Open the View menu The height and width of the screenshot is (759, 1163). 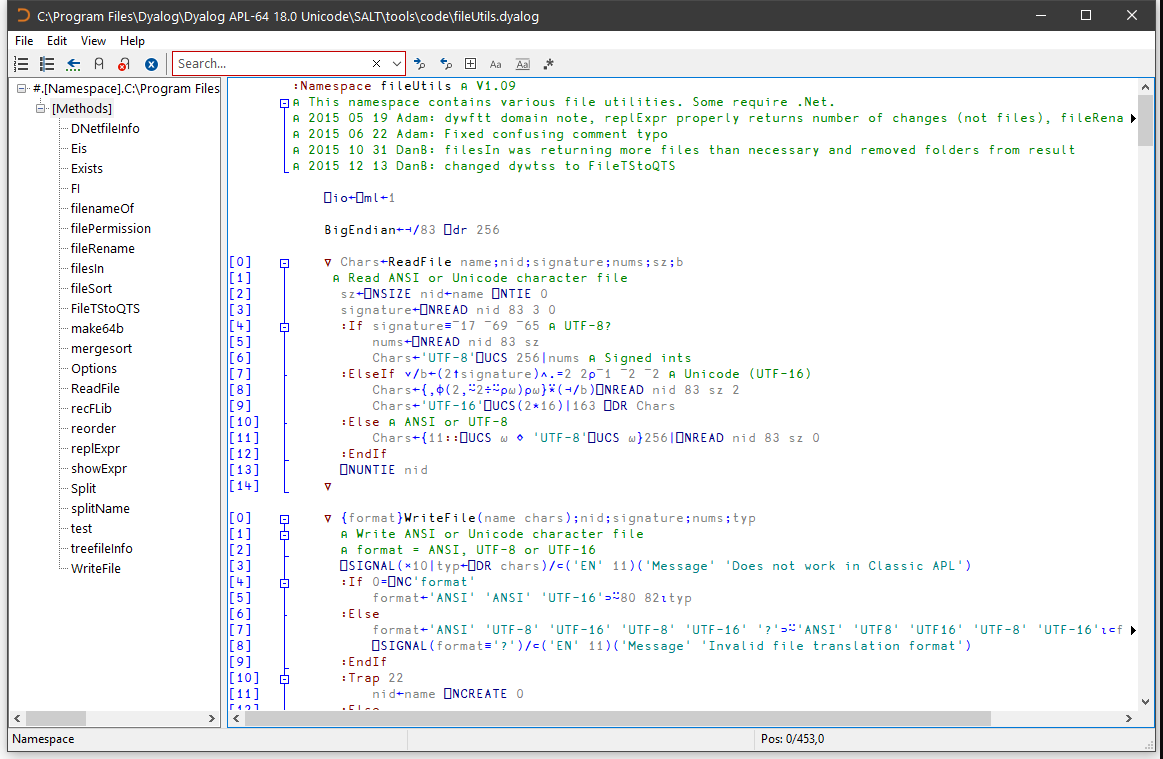point(93,41)
